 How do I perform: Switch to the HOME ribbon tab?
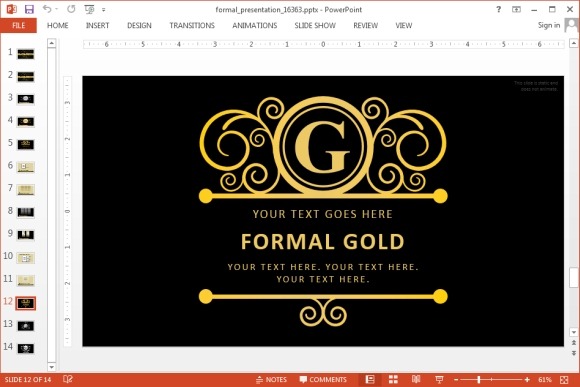click(x=57, y=26)
